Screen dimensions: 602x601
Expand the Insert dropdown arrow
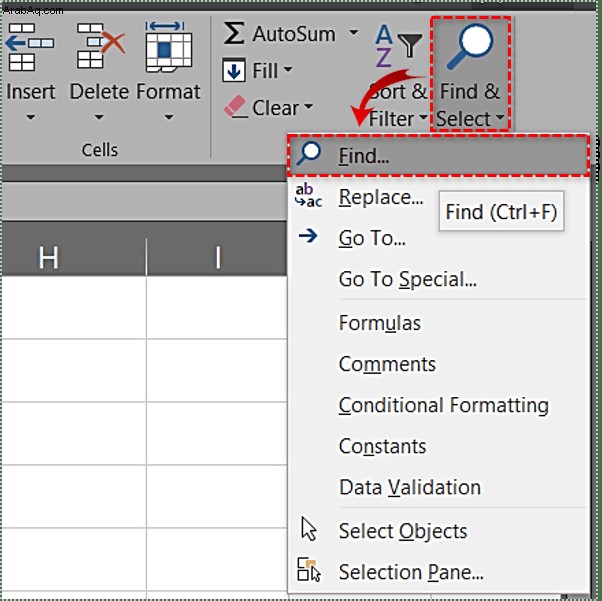point(31,117)
